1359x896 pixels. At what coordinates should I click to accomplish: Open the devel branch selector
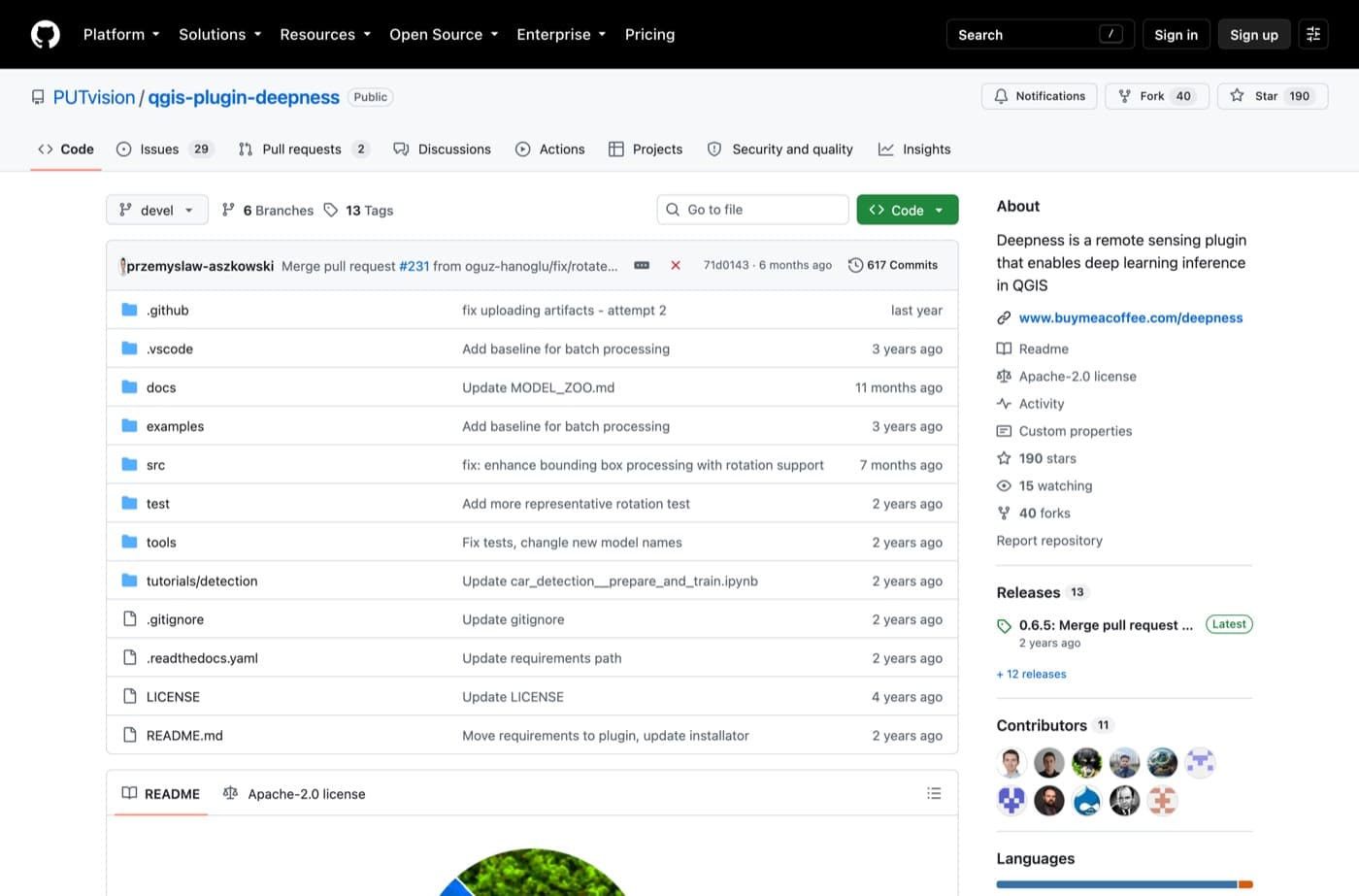coord(157,210)
